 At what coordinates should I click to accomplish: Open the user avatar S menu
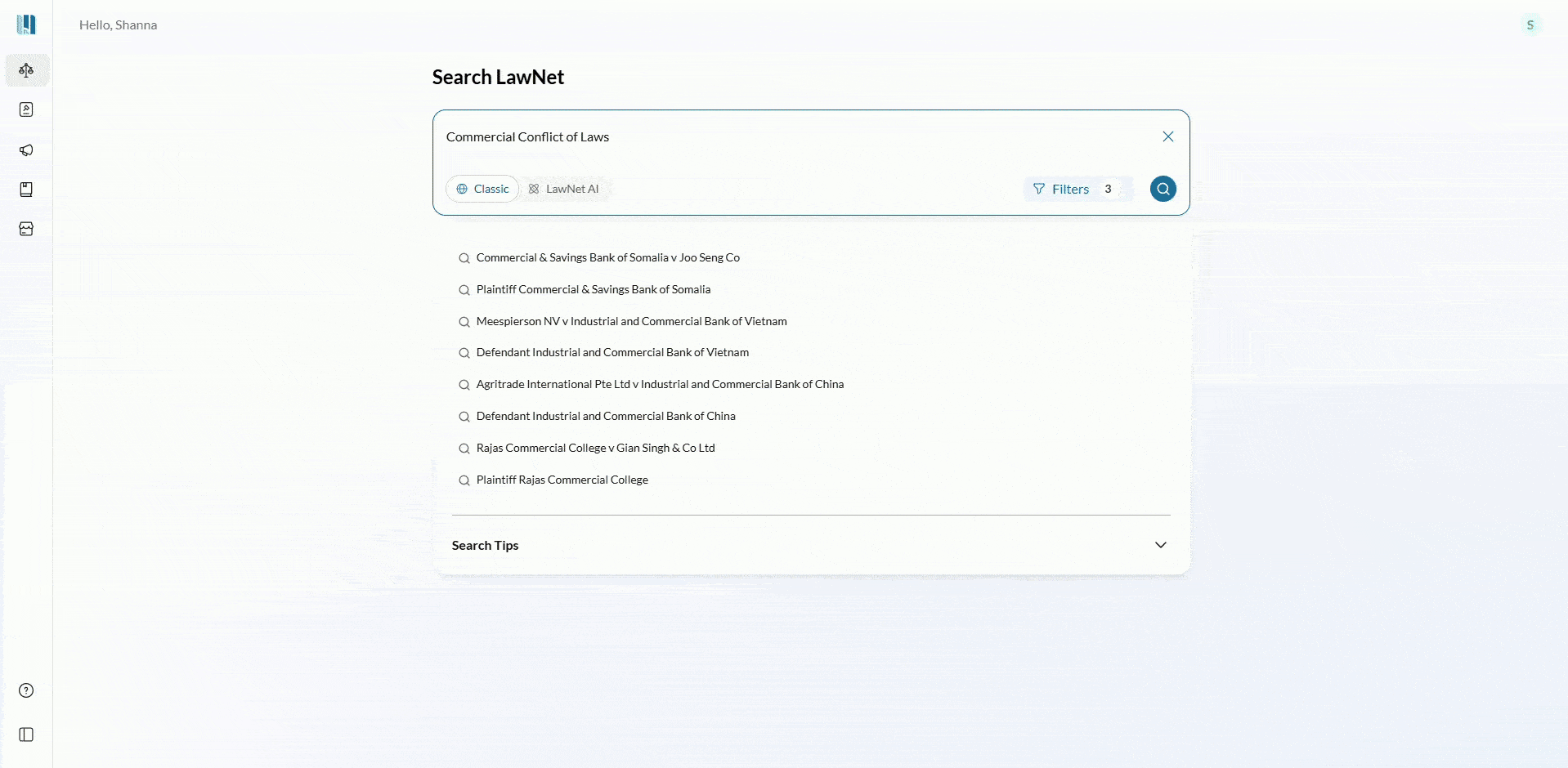pyautogui.click(x=1530, y=25)
